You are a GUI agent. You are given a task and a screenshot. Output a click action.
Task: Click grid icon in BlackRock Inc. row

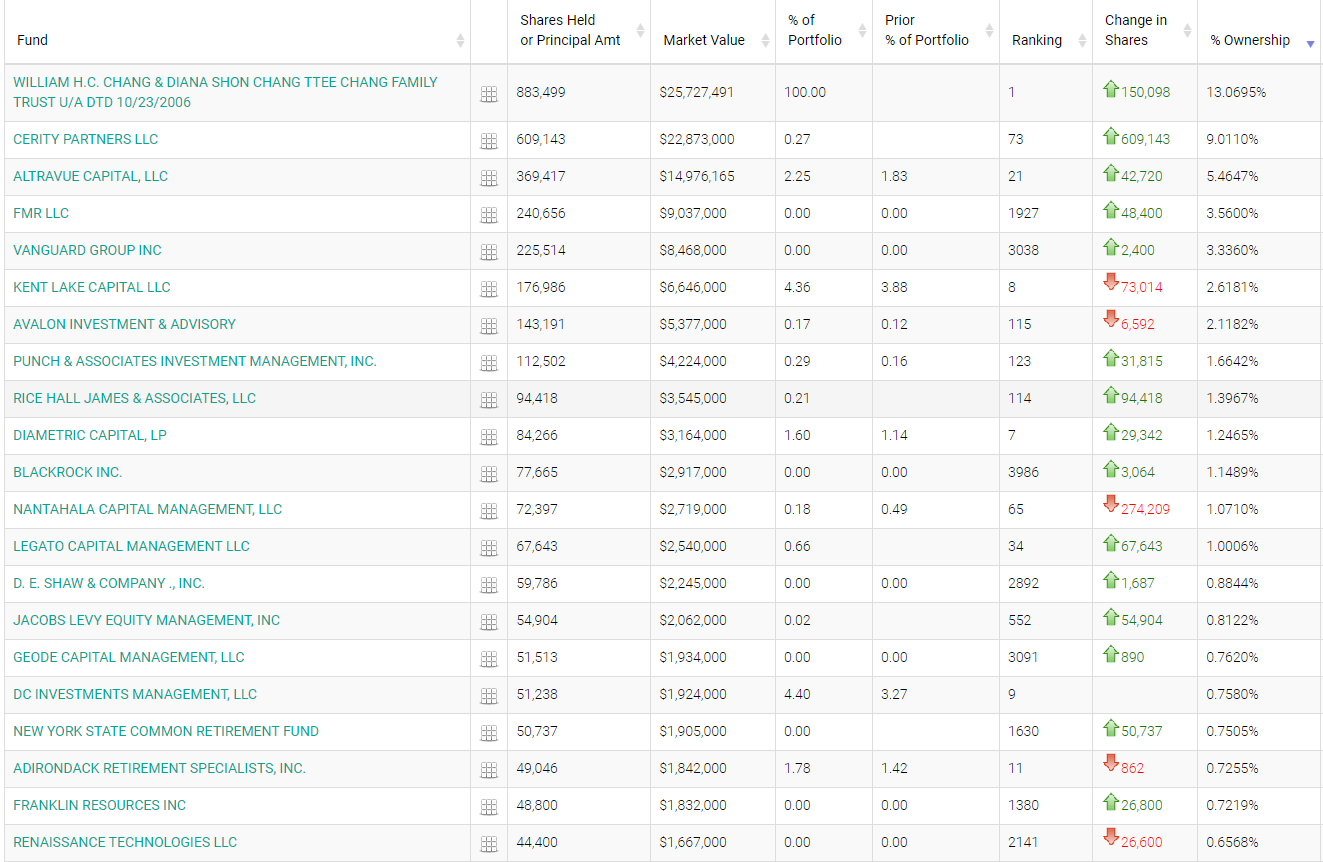click(489, 474)
